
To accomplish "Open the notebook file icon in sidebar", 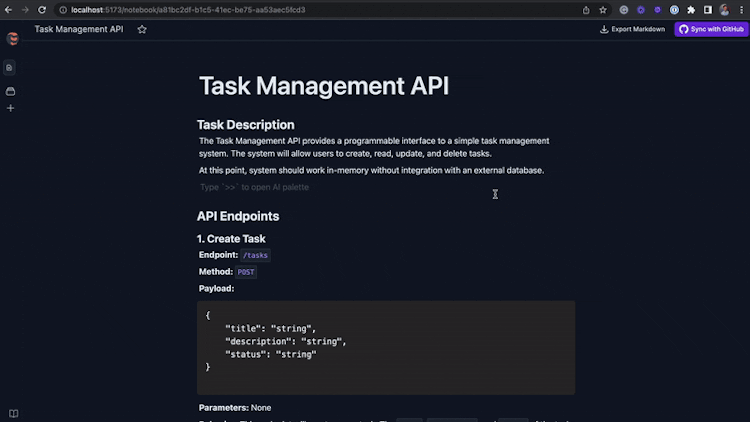I will pos(10,68).
